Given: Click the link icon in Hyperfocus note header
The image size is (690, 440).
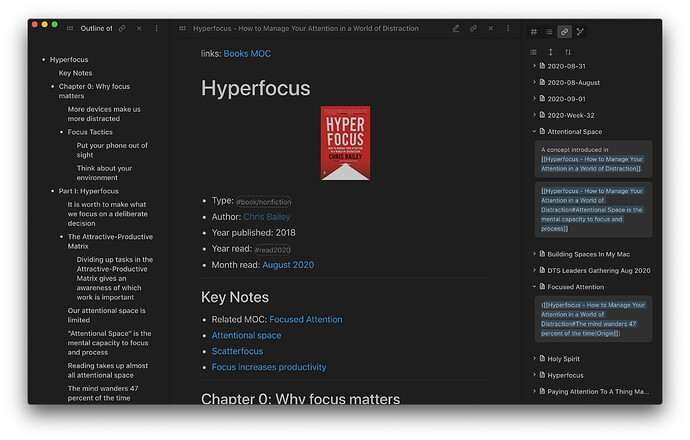Looking at the screenshot, I should tap(473, 28).
